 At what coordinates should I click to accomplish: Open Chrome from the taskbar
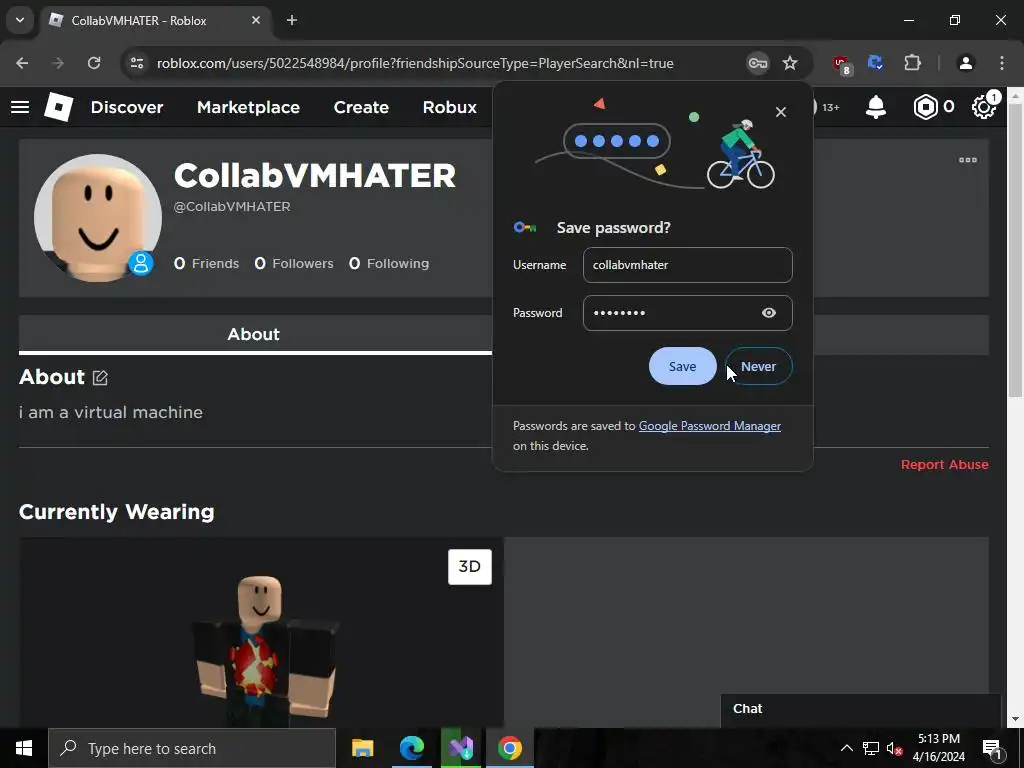click(510, 748)
